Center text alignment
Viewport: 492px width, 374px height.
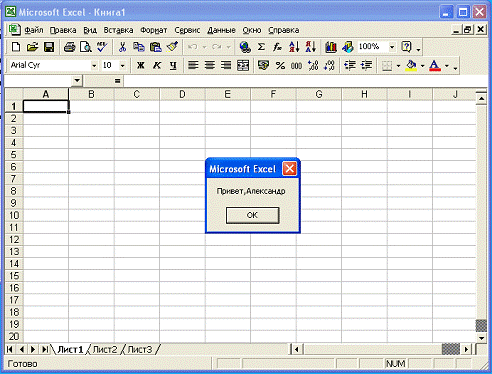(210, 65)
